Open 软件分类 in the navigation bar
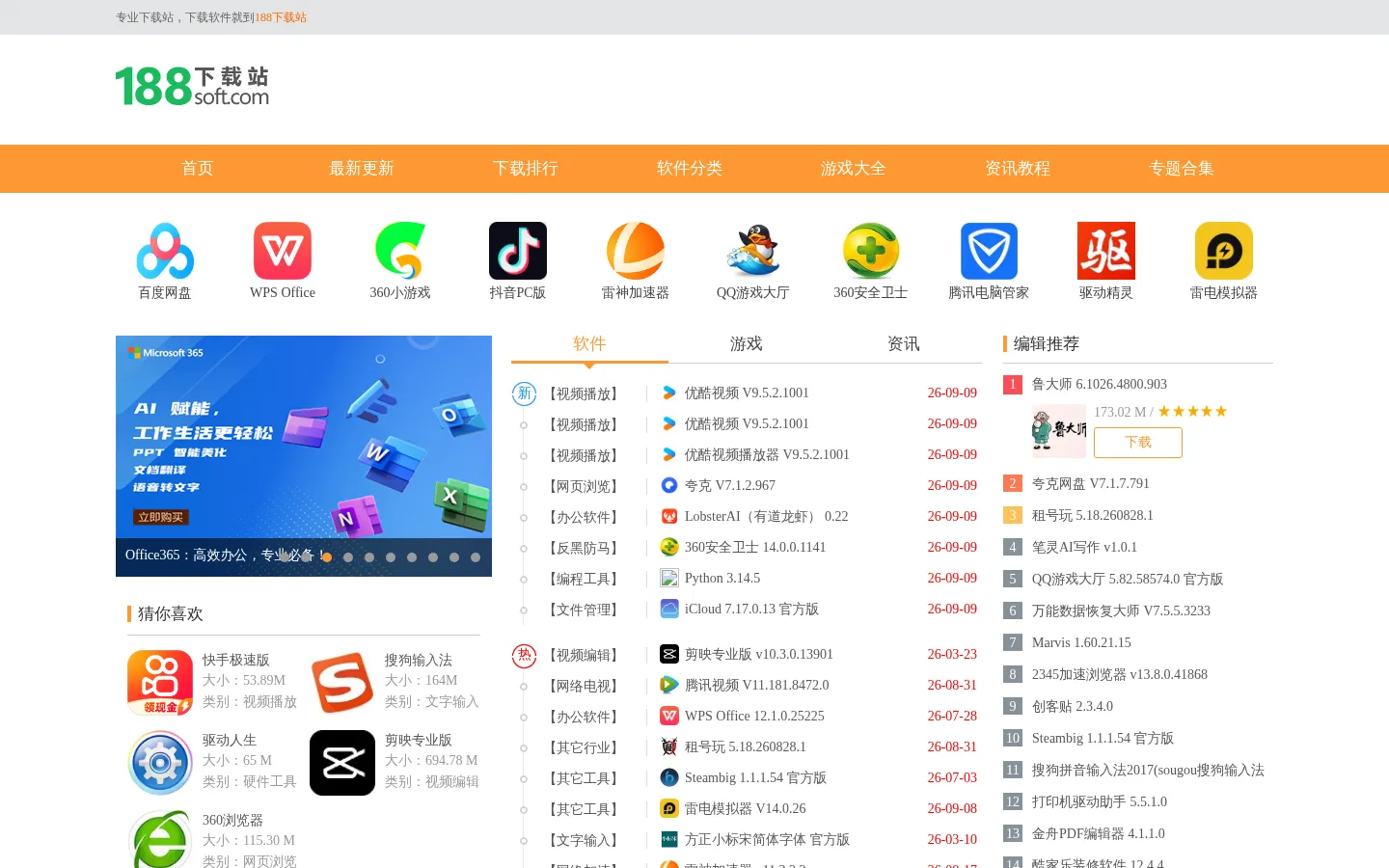This screenshot has width=1389, height=868. click(x=690, y=169)
